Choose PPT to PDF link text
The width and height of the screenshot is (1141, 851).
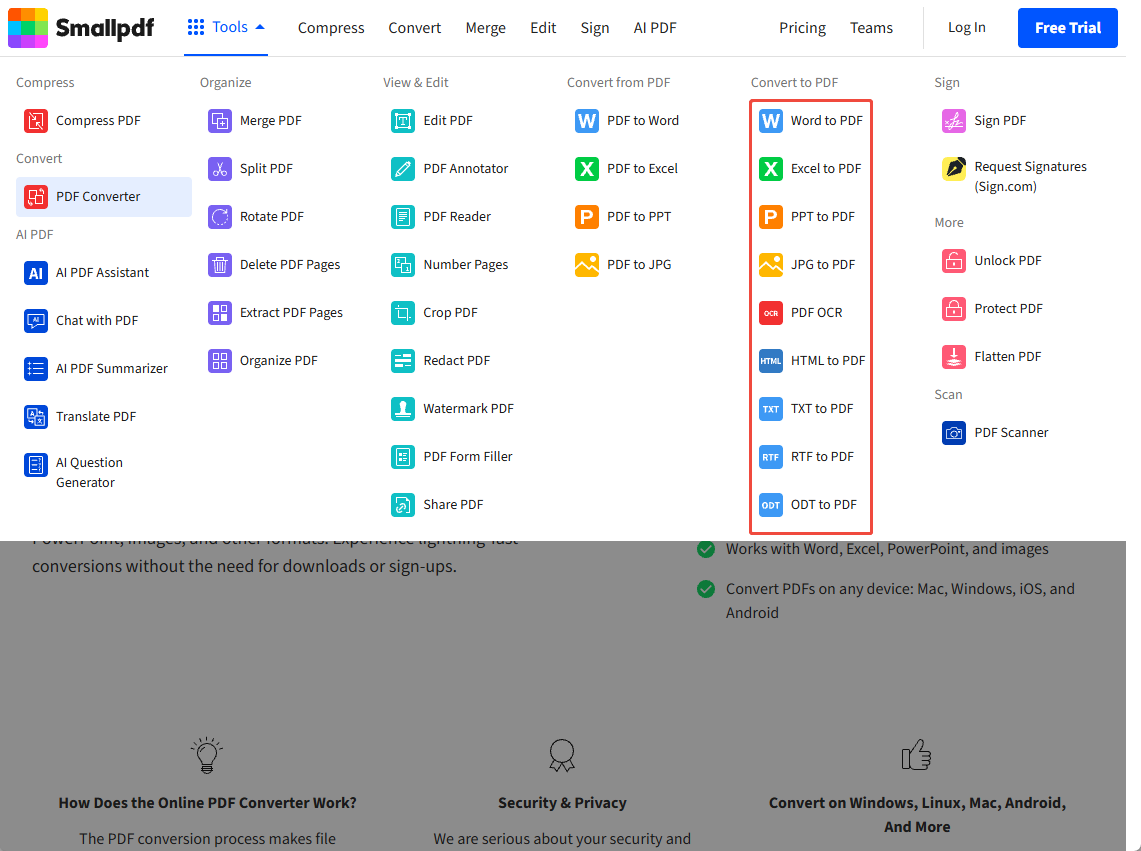(x=823, y=217)
